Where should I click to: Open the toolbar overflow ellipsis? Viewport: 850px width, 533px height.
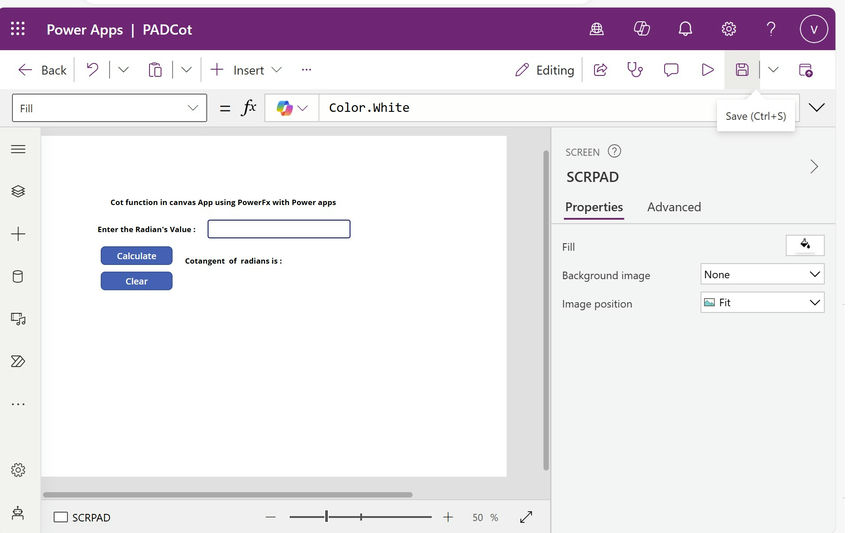click(x=306, y=70)
